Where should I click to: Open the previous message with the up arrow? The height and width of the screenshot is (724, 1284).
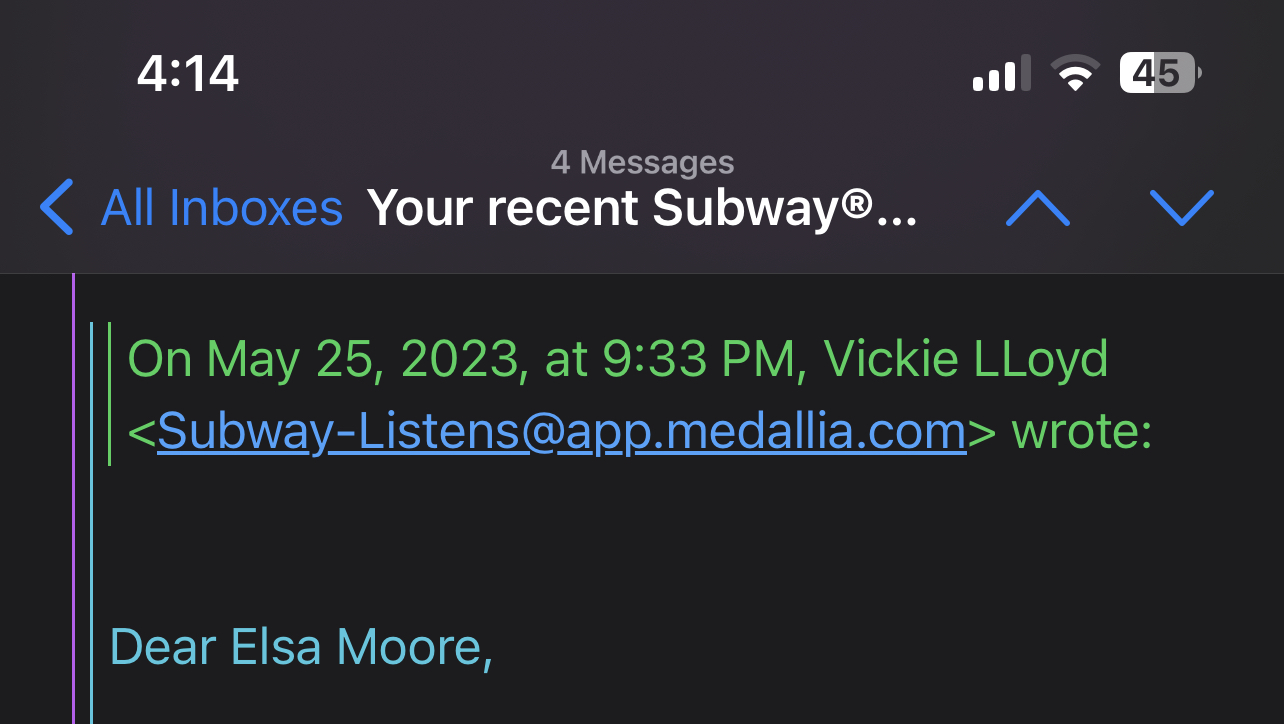click(x=1037, y=207)
